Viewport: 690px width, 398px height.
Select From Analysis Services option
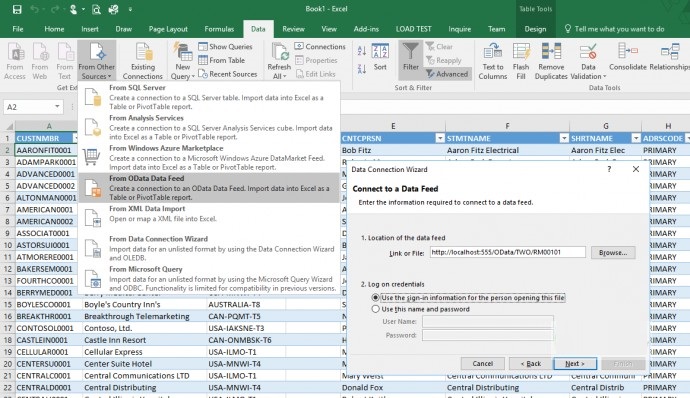[x=209, y=127]
